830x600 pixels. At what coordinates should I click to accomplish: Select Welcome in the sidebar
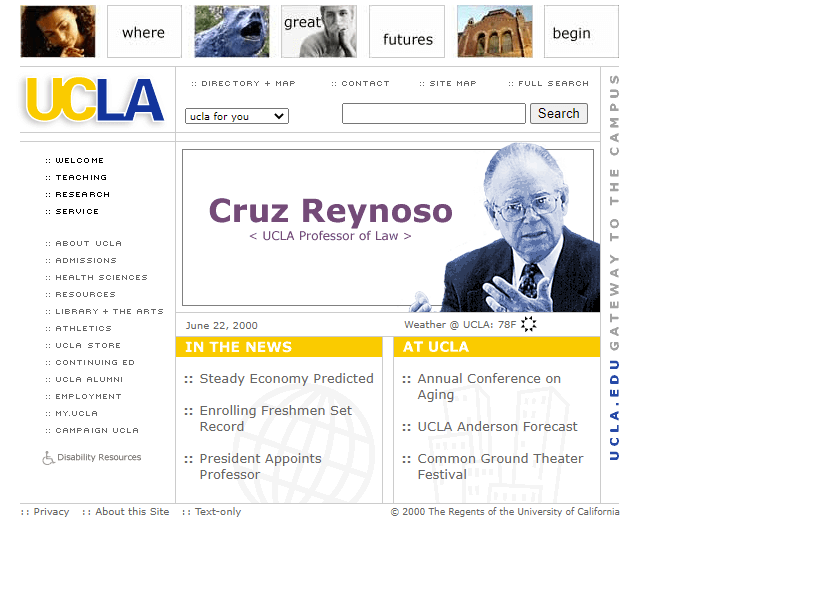click(x=75, y=160)
